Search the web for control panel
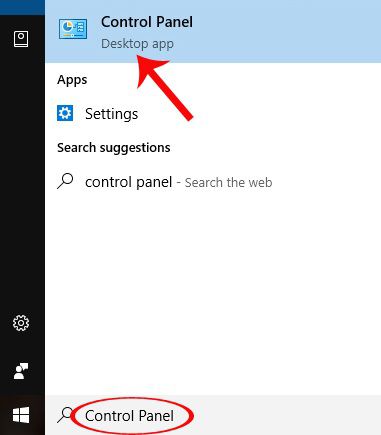The width and height of the screenshot is (381, 435). pos(213,182)
